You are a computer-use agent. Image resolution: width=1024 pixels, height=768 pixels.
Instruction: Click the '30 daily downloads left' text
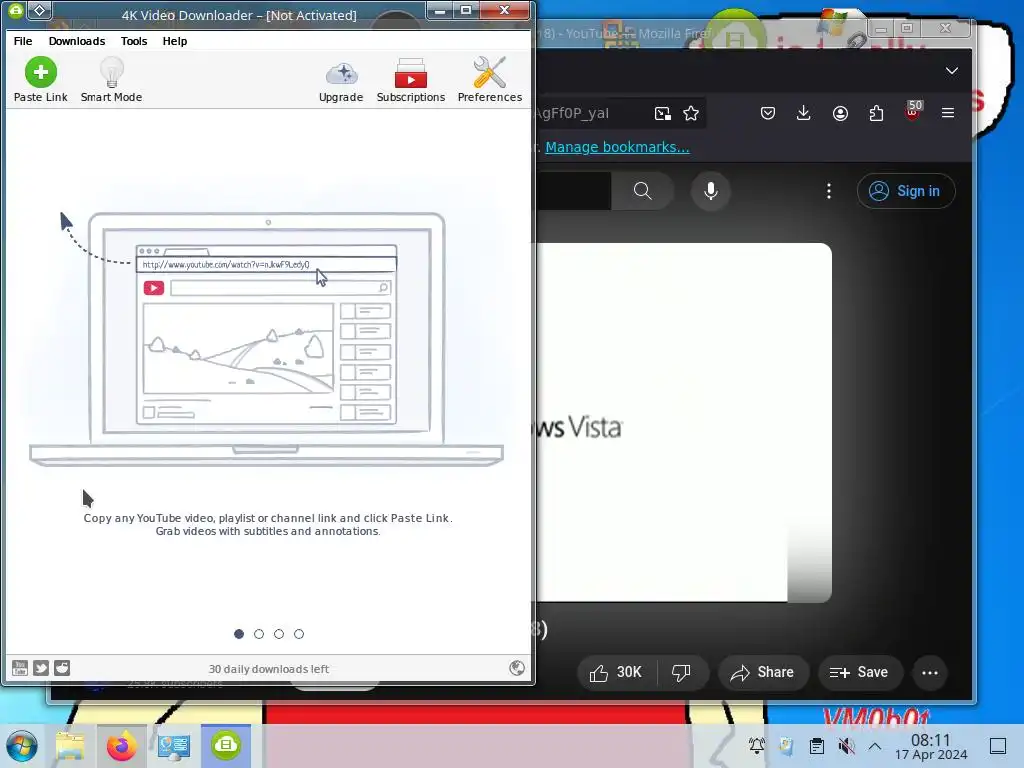coord(268,669)
